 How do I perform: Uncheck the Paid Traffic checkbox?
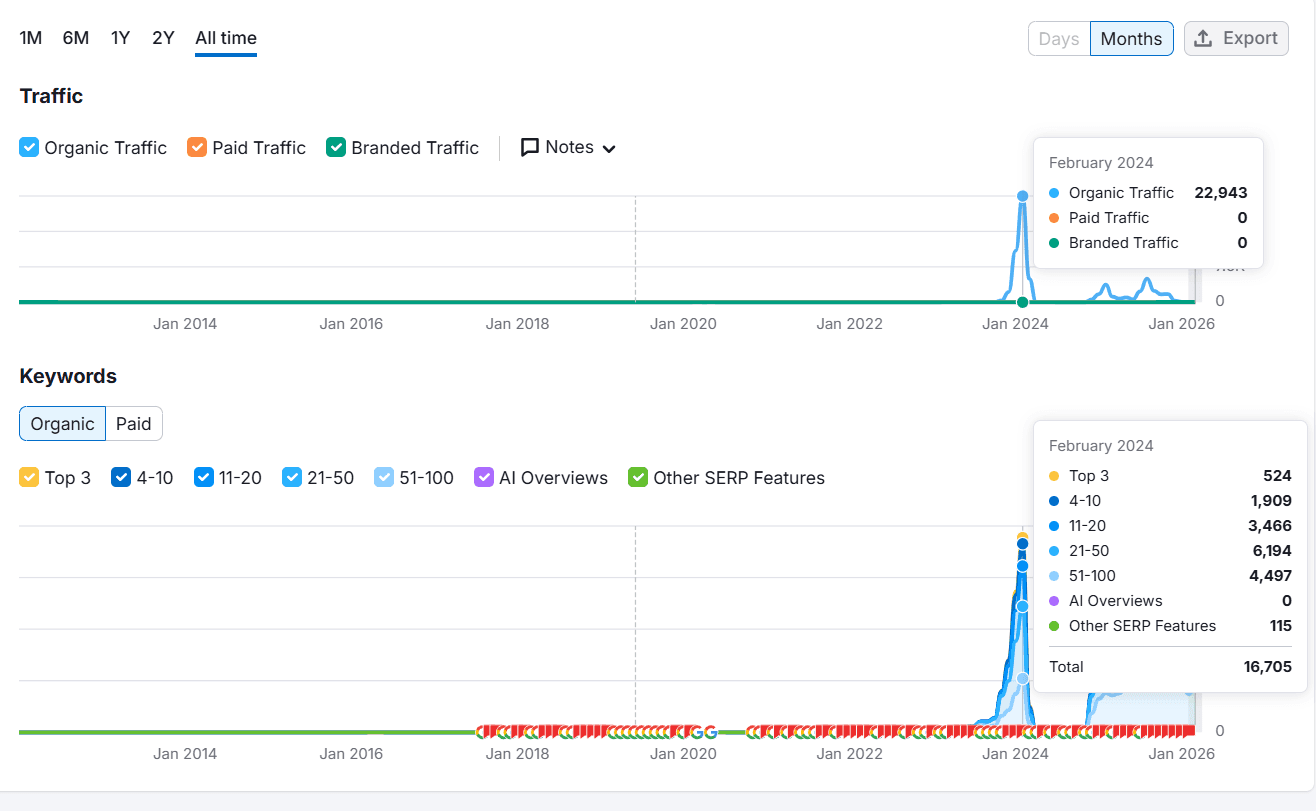(195, 147)
